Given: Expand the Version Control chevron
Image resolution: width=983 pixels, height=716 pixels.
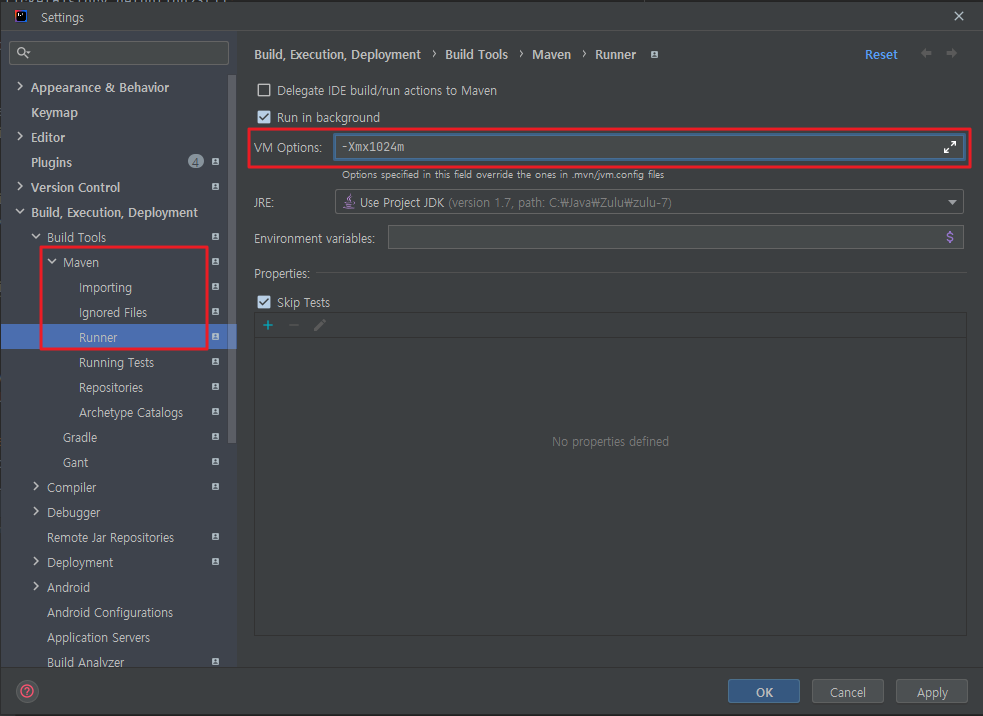Looking at the screenshot, I should tap(20, 187).
